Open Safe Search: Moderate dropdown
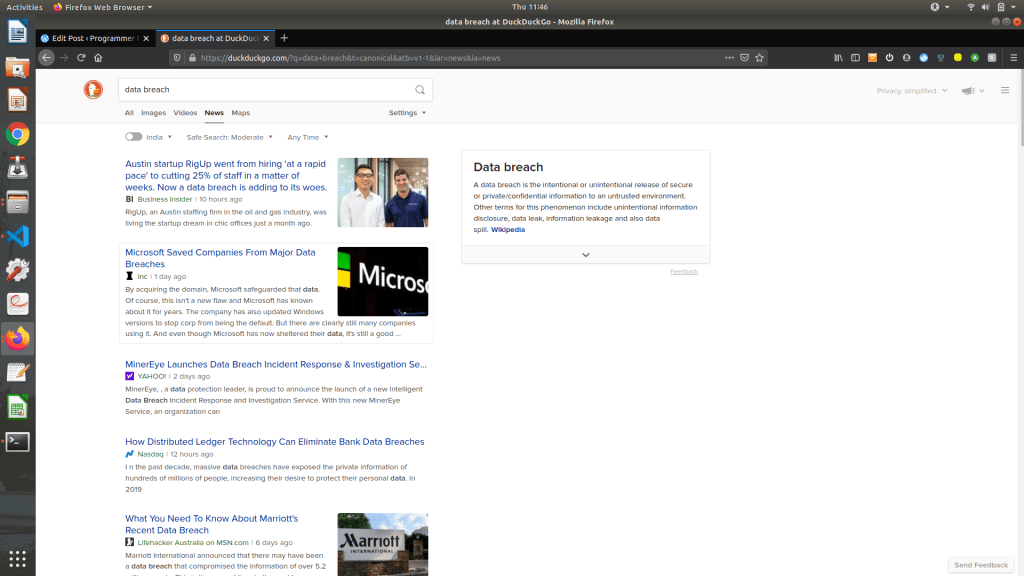Image resolution: width=1024 pixels, height=576 pixels. 228,137
